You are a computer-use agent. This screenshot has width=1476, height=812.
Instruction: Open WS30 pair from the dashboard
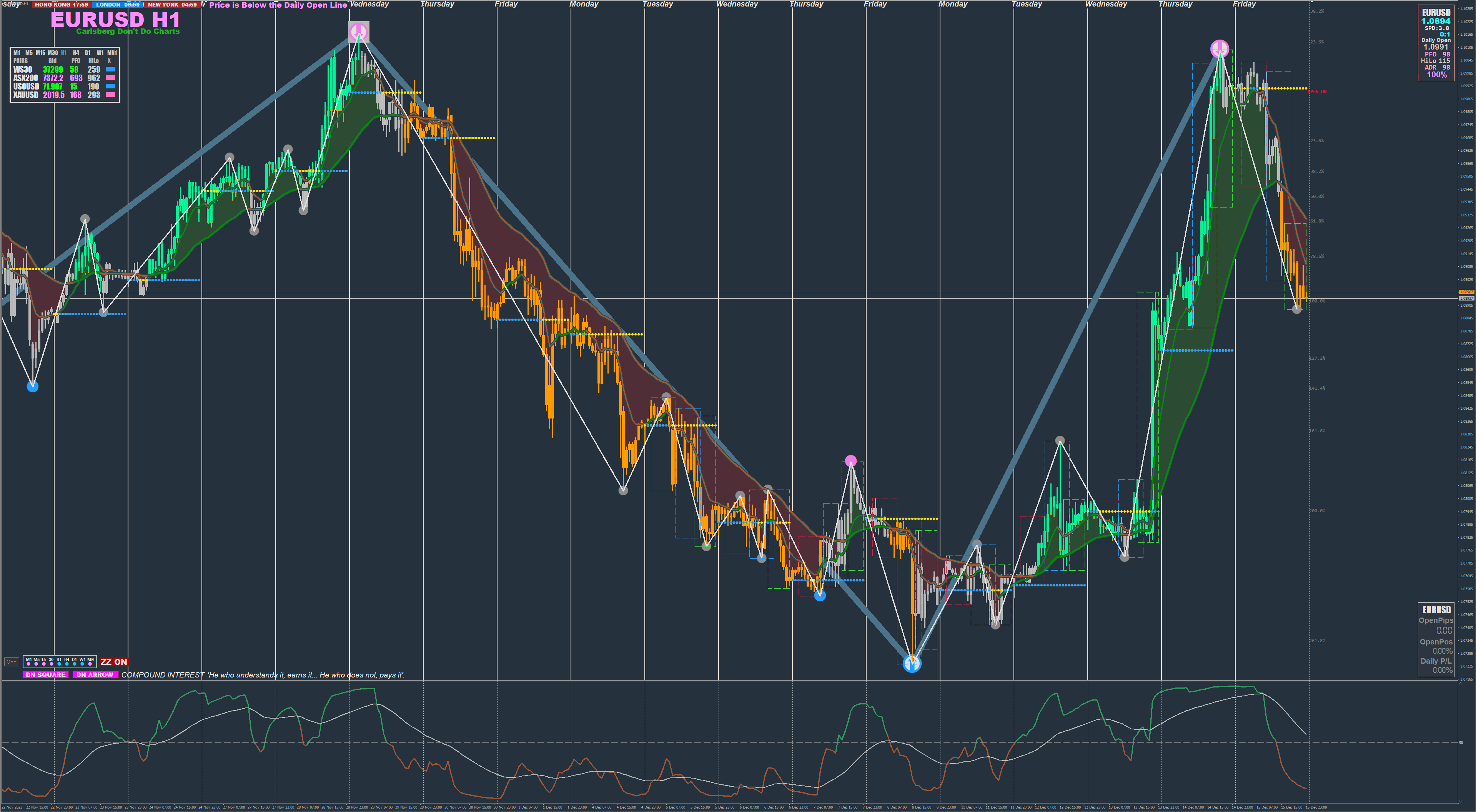(x=23, y=69)
